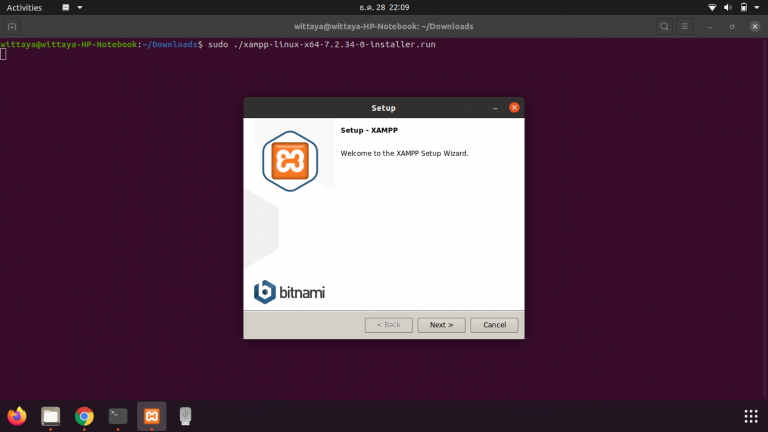Open the USB drive icon in dock
This screenshot has height=432, width=768.
coord(186,416)
